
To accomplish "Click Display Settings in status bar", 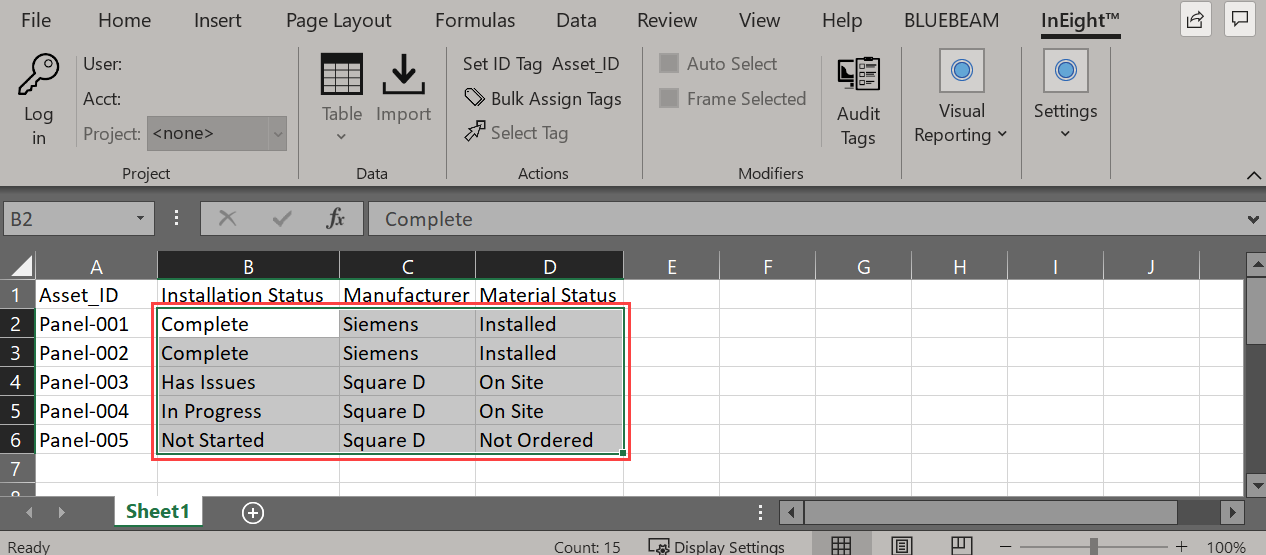I will click(717, 547).
